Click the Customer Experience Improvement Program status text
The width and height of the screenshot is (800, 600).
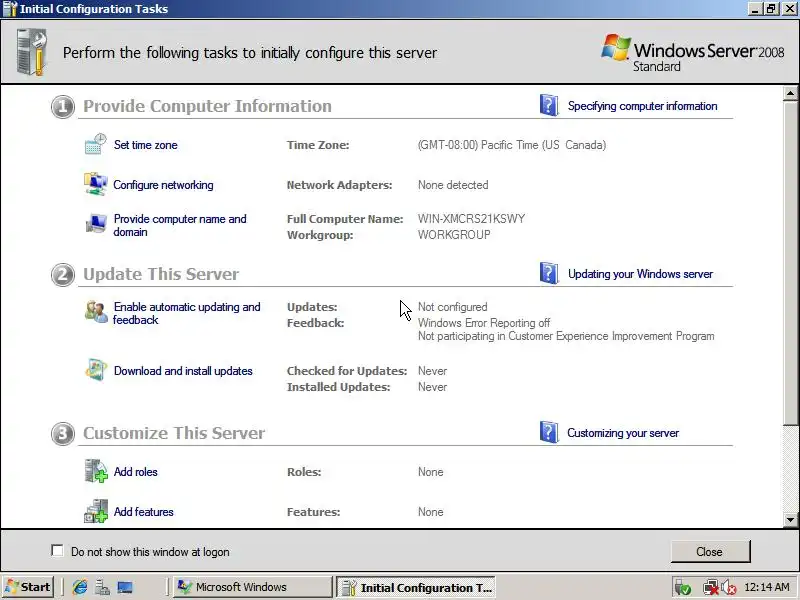coord(566,336)
